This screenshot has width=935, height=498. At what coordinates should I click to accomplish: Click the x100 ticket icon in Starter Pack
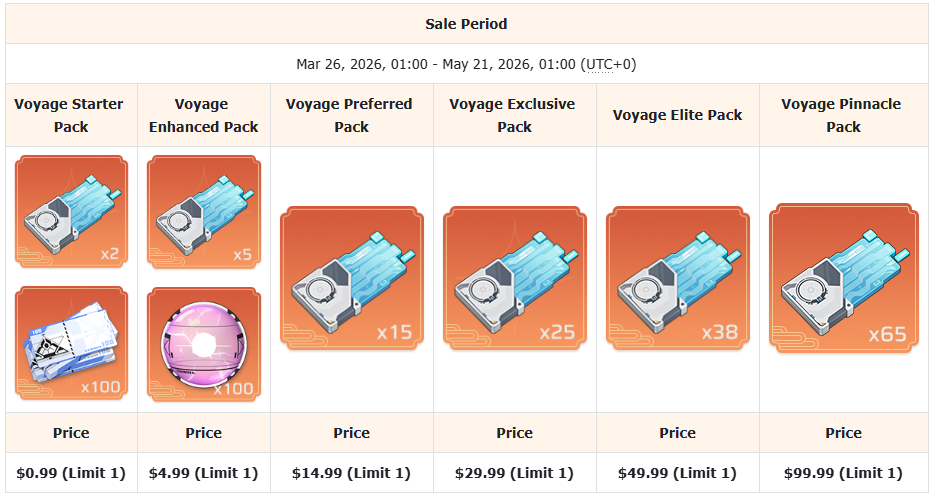(71, 344)
